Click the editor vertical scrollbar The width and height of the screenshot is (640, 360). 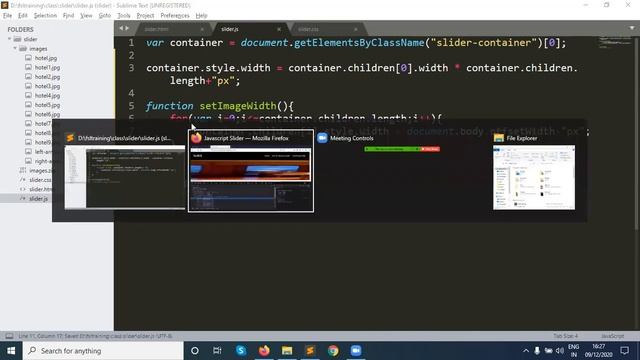tap(637, 133)
